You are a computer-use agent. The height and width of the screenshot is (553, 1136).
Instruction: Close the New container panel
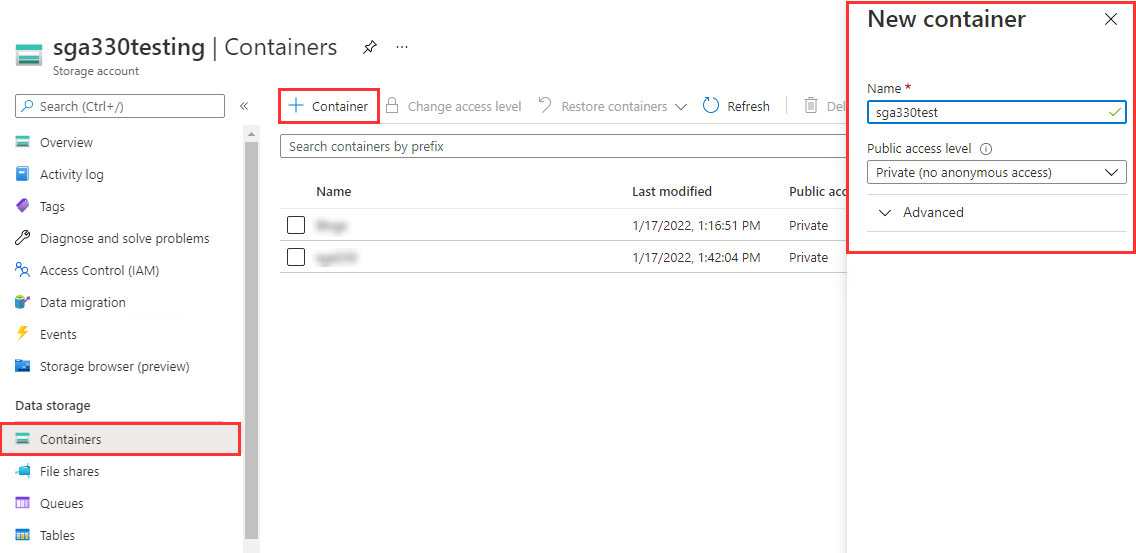(x=1111, y=20)
